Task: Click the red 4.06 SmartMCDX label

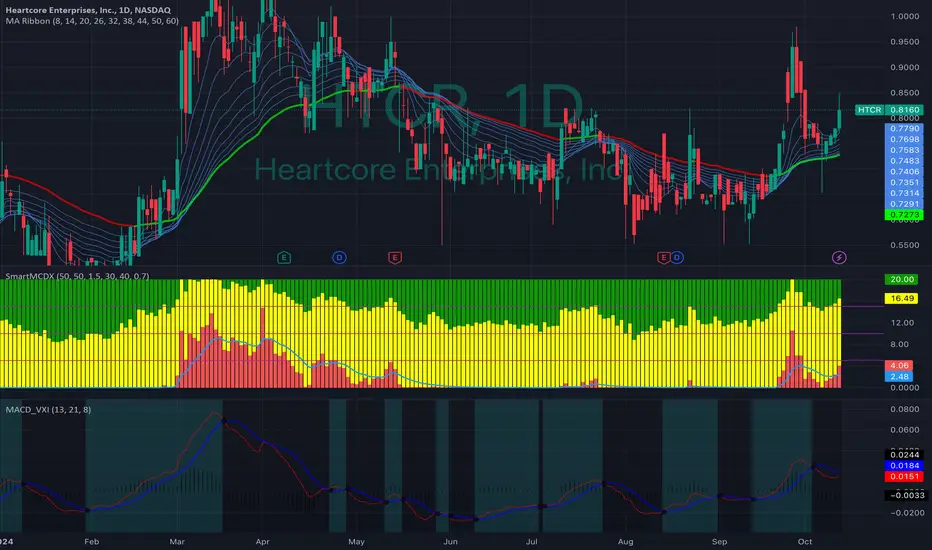Action: click(x=899, y=366)
